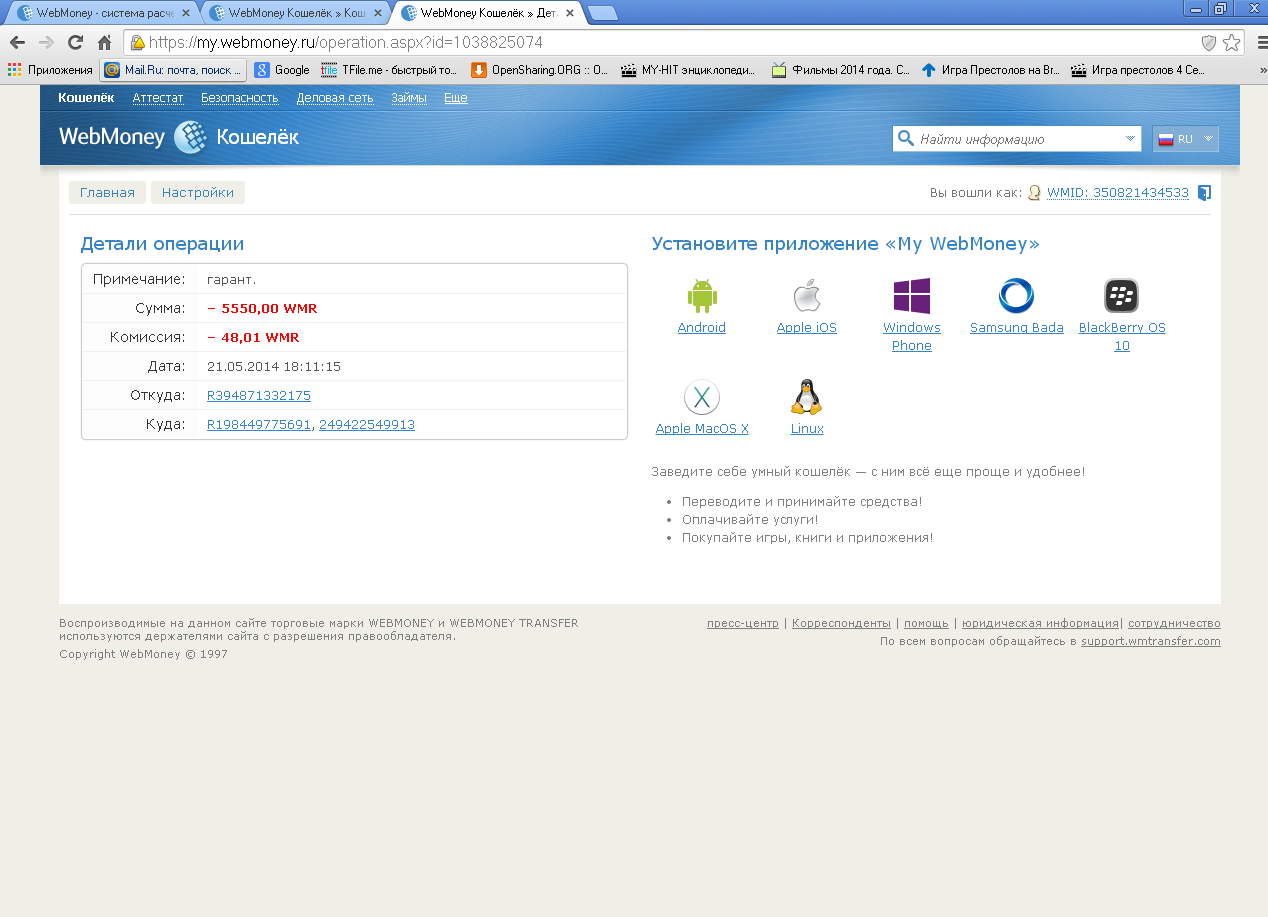Open the Android app icon
The height and width of the screenshot is (917, 1268).
702,296
